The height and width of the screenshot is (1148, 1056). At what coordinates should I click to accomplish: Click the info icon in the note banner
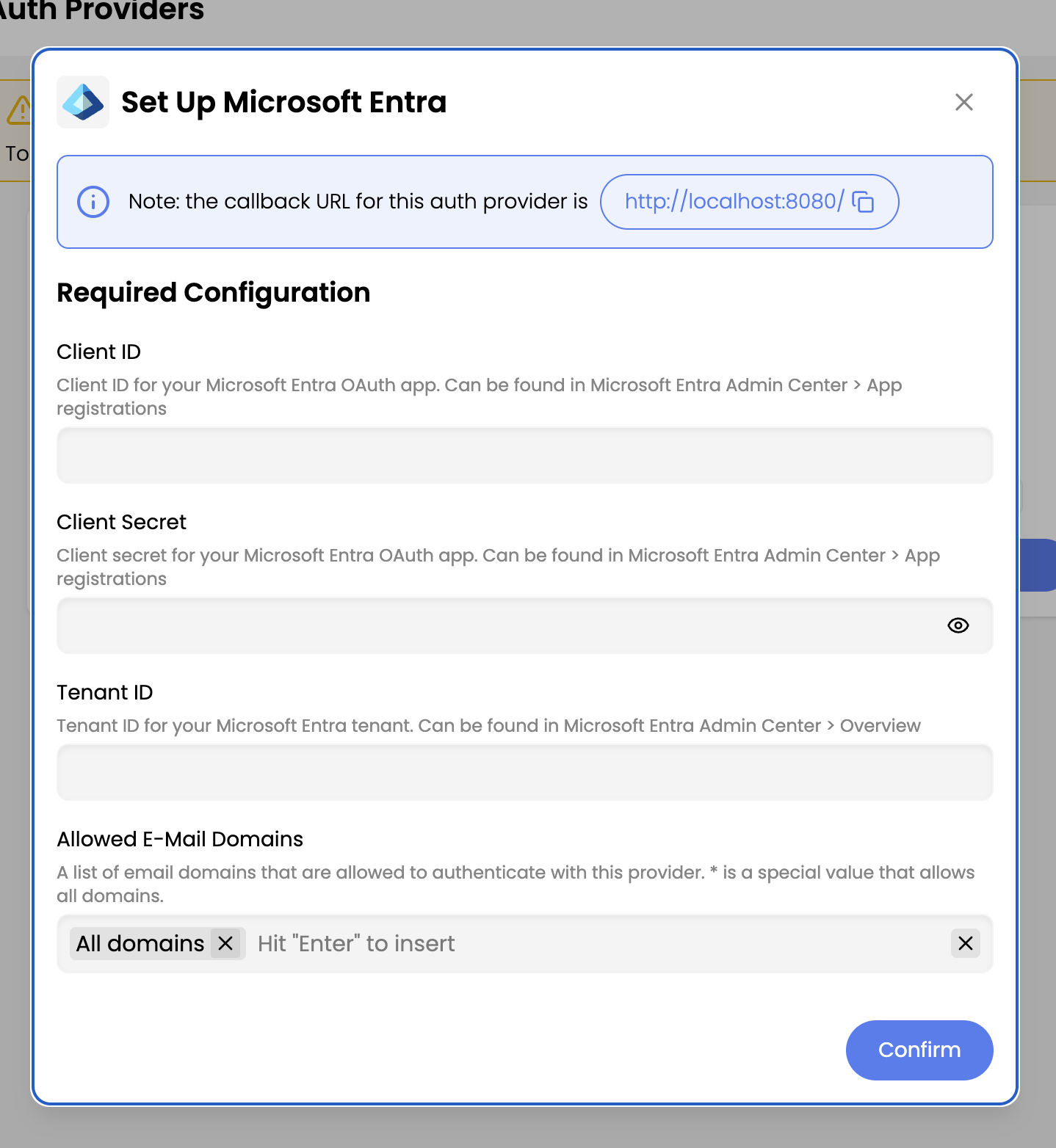coord(93,202)
